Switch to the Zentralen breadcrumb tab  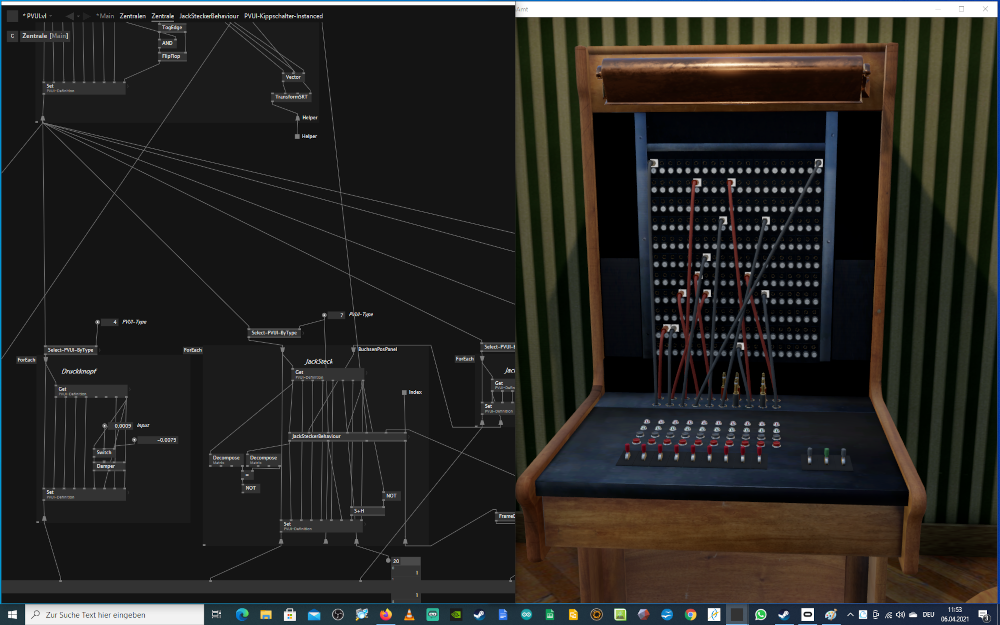[x=132, y=16]
